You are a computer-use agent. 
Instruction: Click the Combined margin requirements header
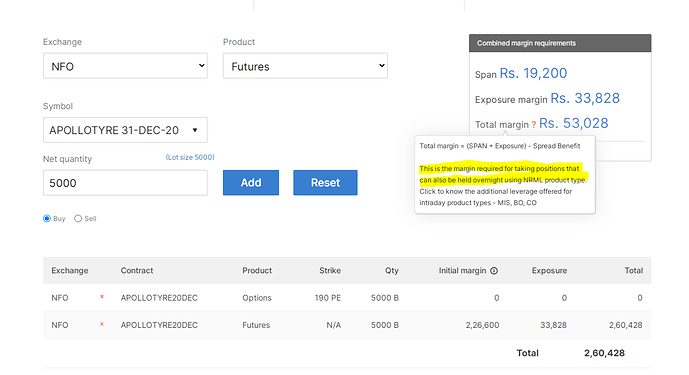coord(560,43)
